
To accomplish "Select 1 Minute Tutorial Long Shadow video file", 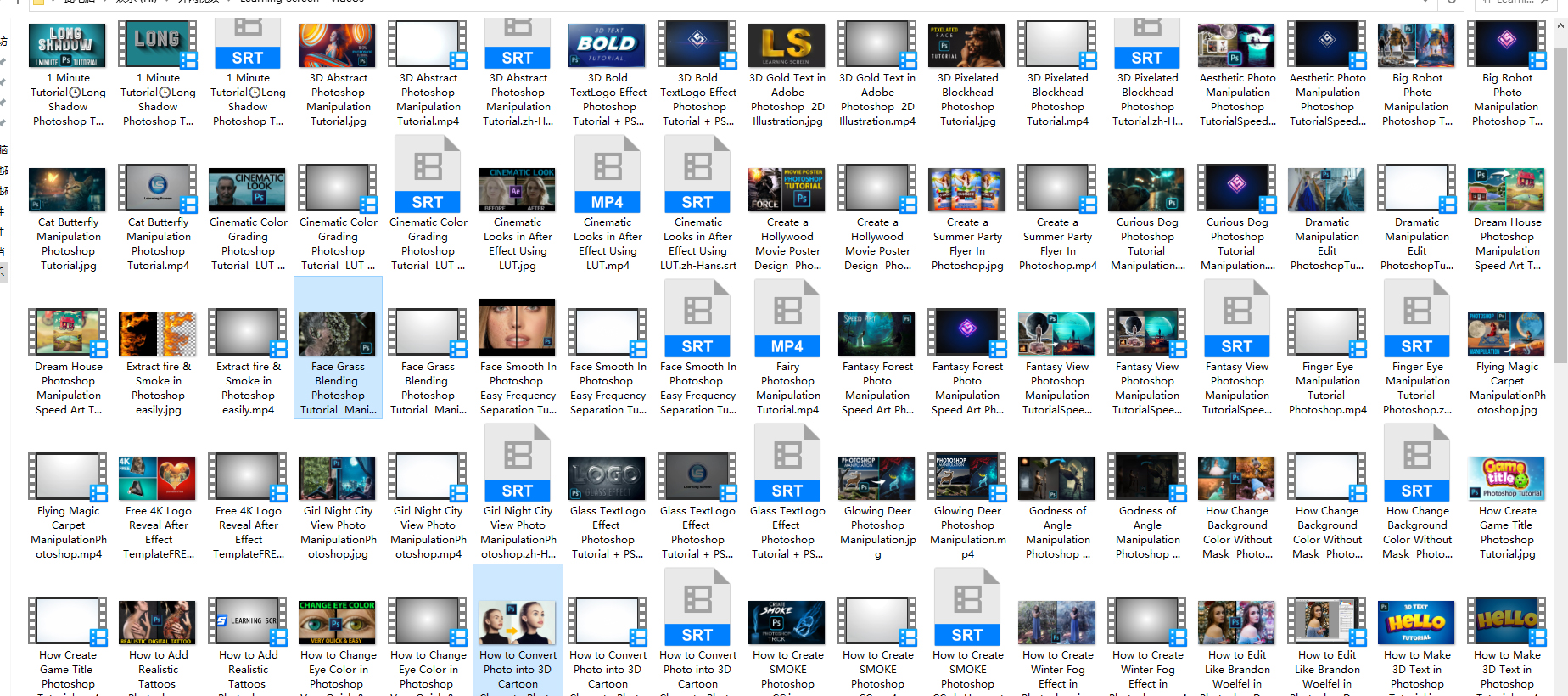I will pyautogui.click(x=158, y=45).
